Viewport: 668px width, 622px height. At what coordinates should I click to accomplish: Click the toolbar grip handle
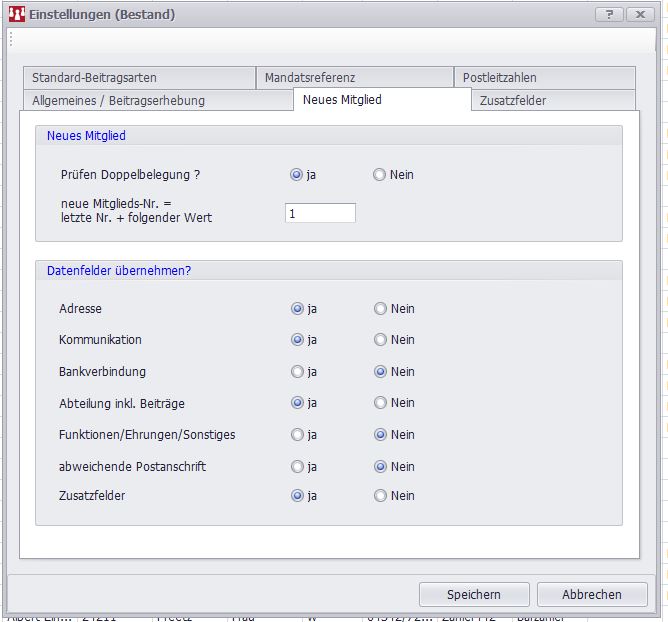click(11, 39)
